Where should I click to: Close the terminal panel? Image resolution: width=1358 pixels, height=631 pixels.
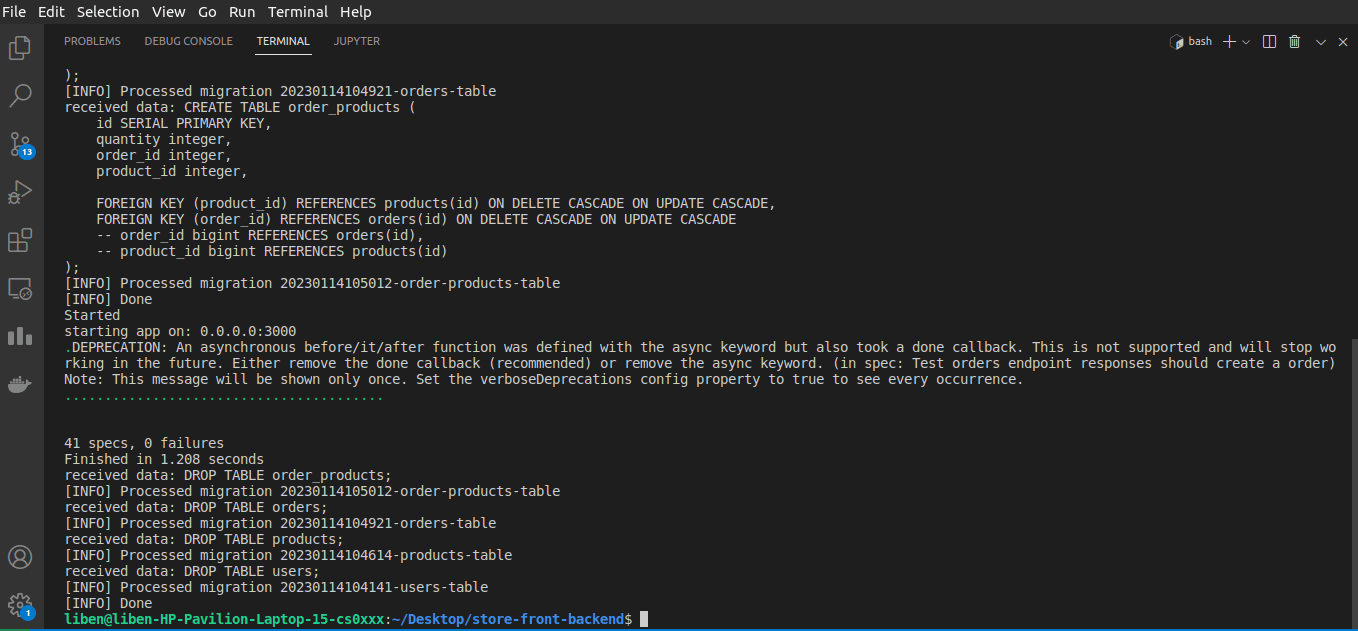[1341, 42]
